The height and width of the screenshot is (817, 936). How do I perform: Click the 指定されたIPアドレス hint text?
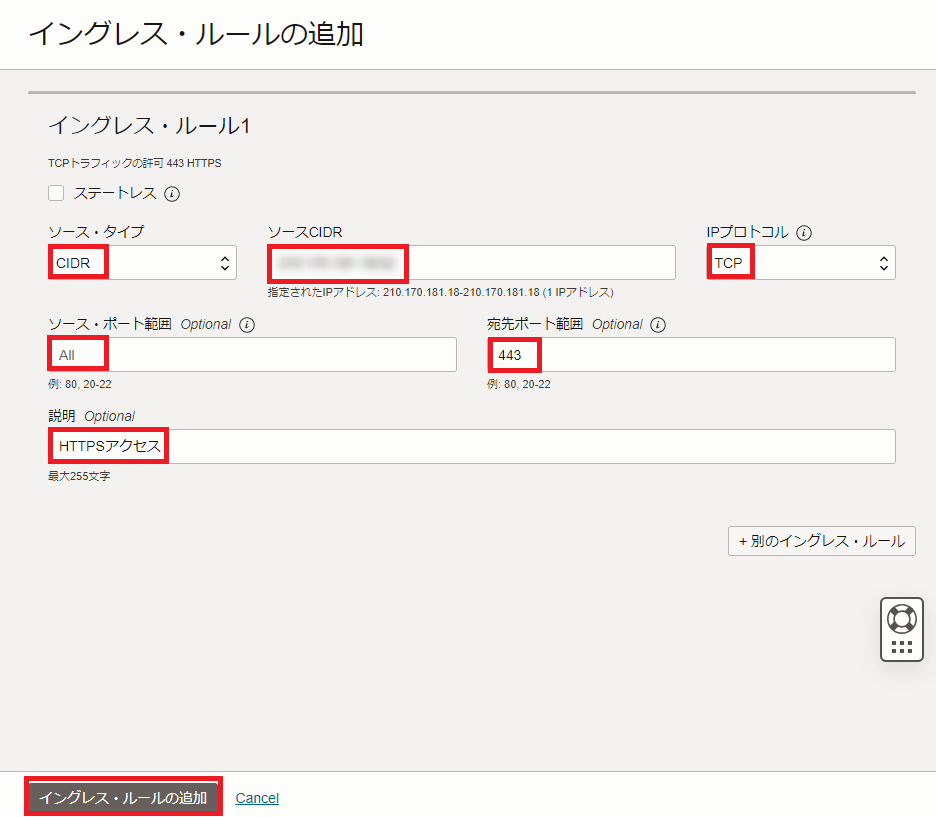[440, 293]
